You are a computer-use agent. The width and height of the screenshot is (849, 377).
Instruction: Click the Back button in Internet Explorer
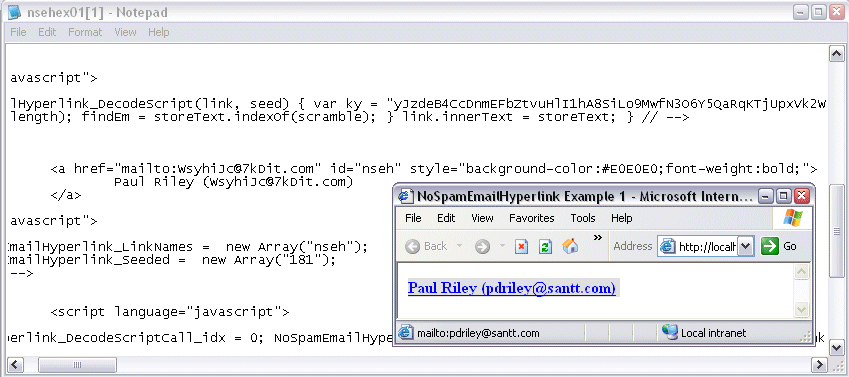click(x=427, y=246)
